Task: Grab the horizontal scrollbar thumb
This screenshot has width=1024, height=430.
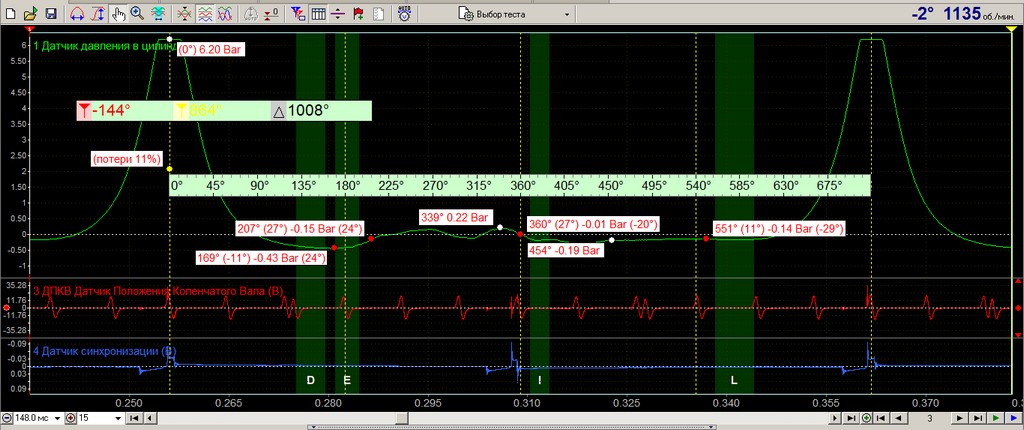Action: pyautogui.click(x=402, y=418)
